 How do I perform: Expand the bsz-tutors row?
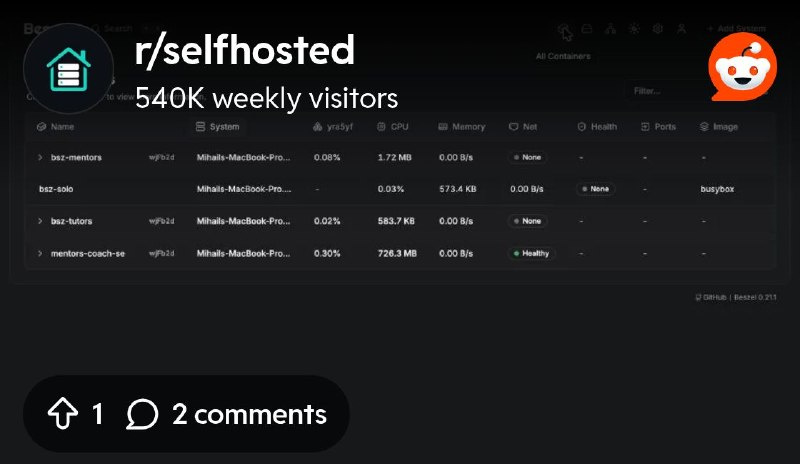[40, 221]
